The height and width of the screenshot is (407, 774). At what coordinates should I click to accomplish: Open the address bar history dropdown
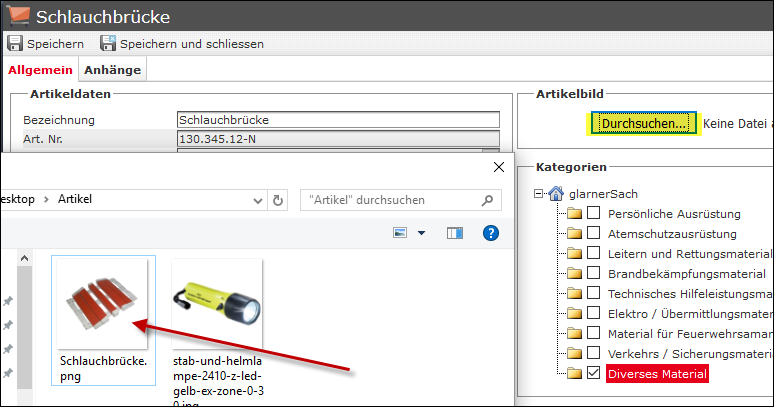point(258,200)
